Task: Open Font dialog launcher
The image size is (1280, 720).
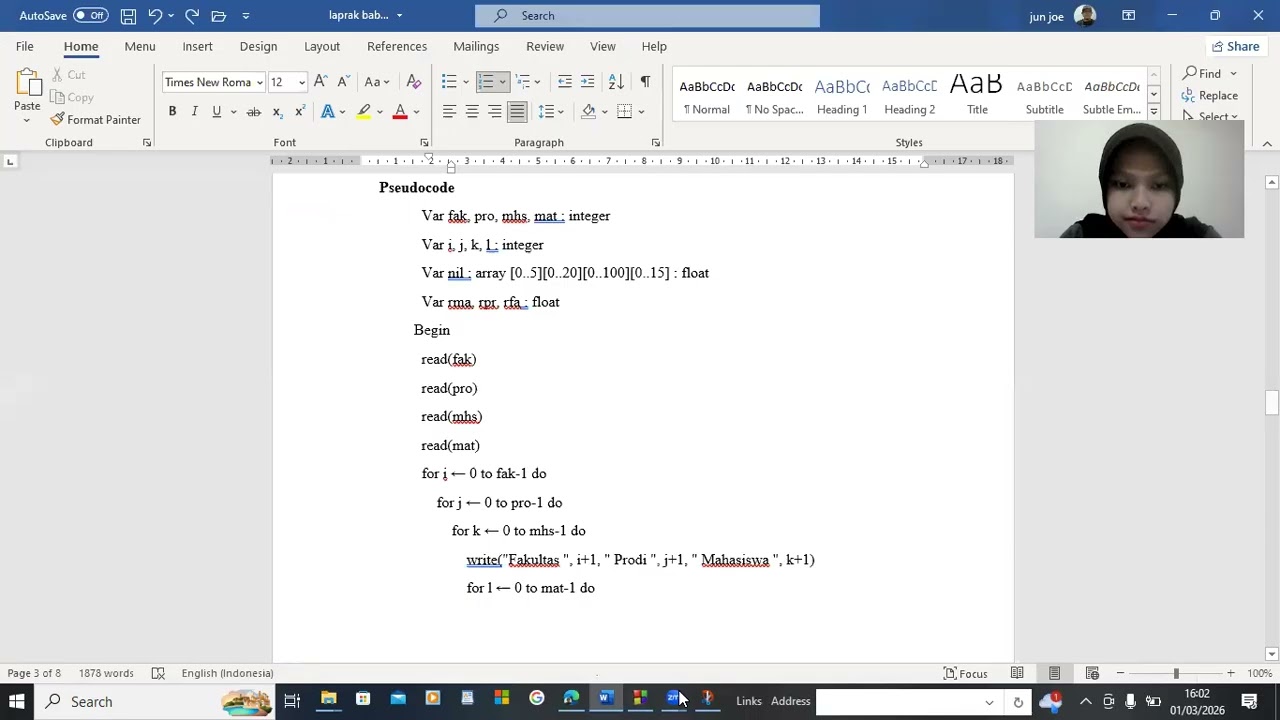Action: (x=424, y=143)
